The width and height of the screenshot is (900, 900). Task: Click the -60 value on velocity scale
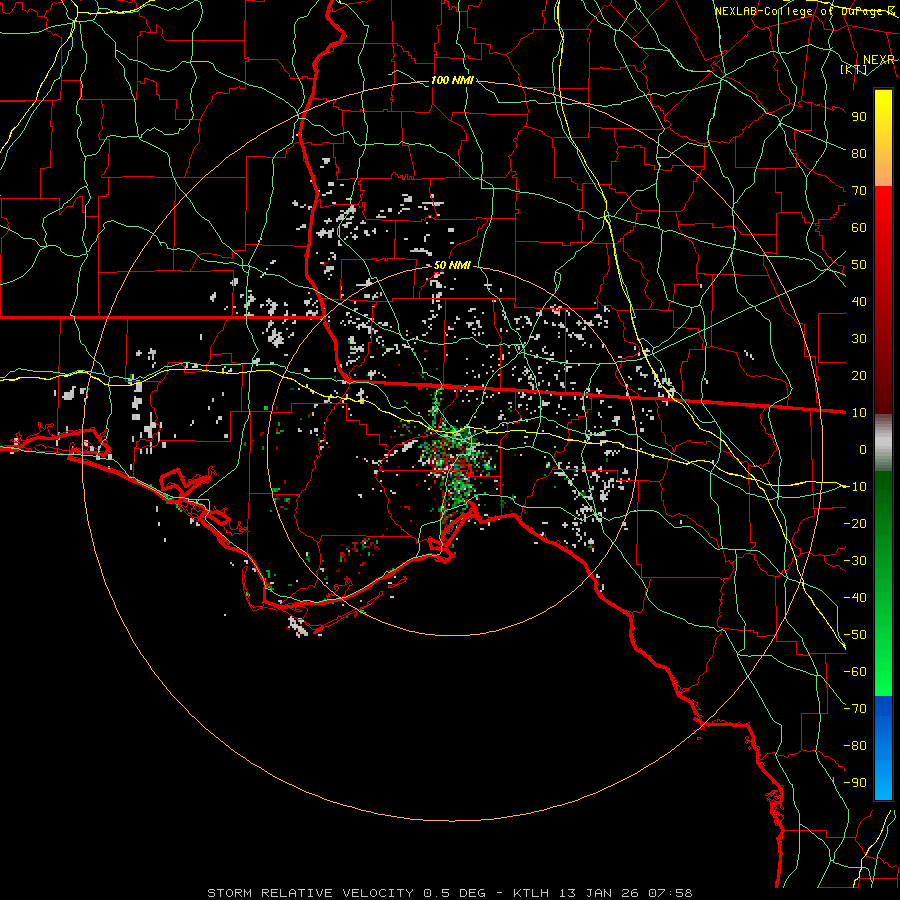pyautogui.click(x=855, y=672)
